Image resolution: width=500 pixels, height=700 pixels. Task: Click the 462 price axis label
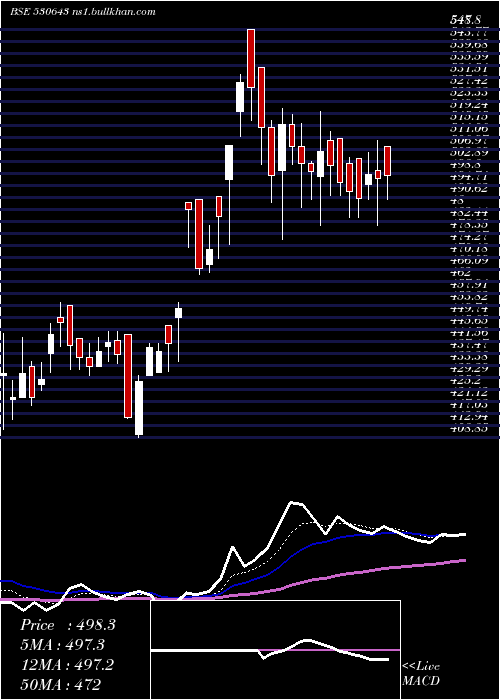(x=461, y=272)
